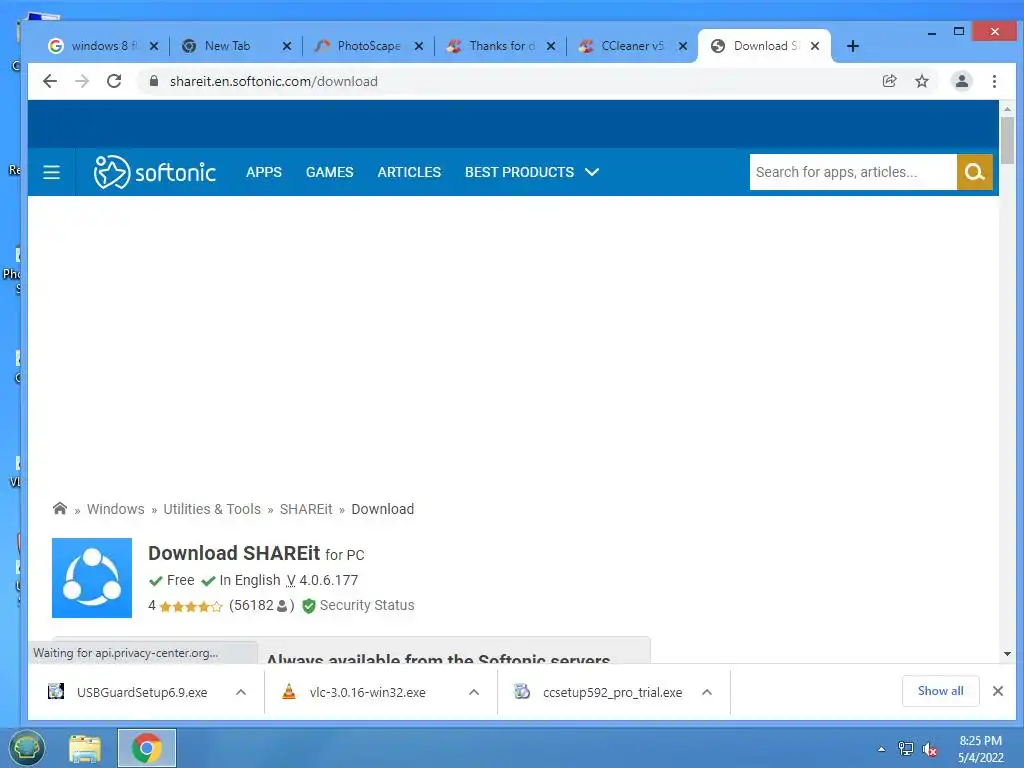Image resolution: width=1024 pixels, height=768 pixels.
Task: Expand options for ccsetup592_pro_trial.exe download
Action: coord(707,692)
